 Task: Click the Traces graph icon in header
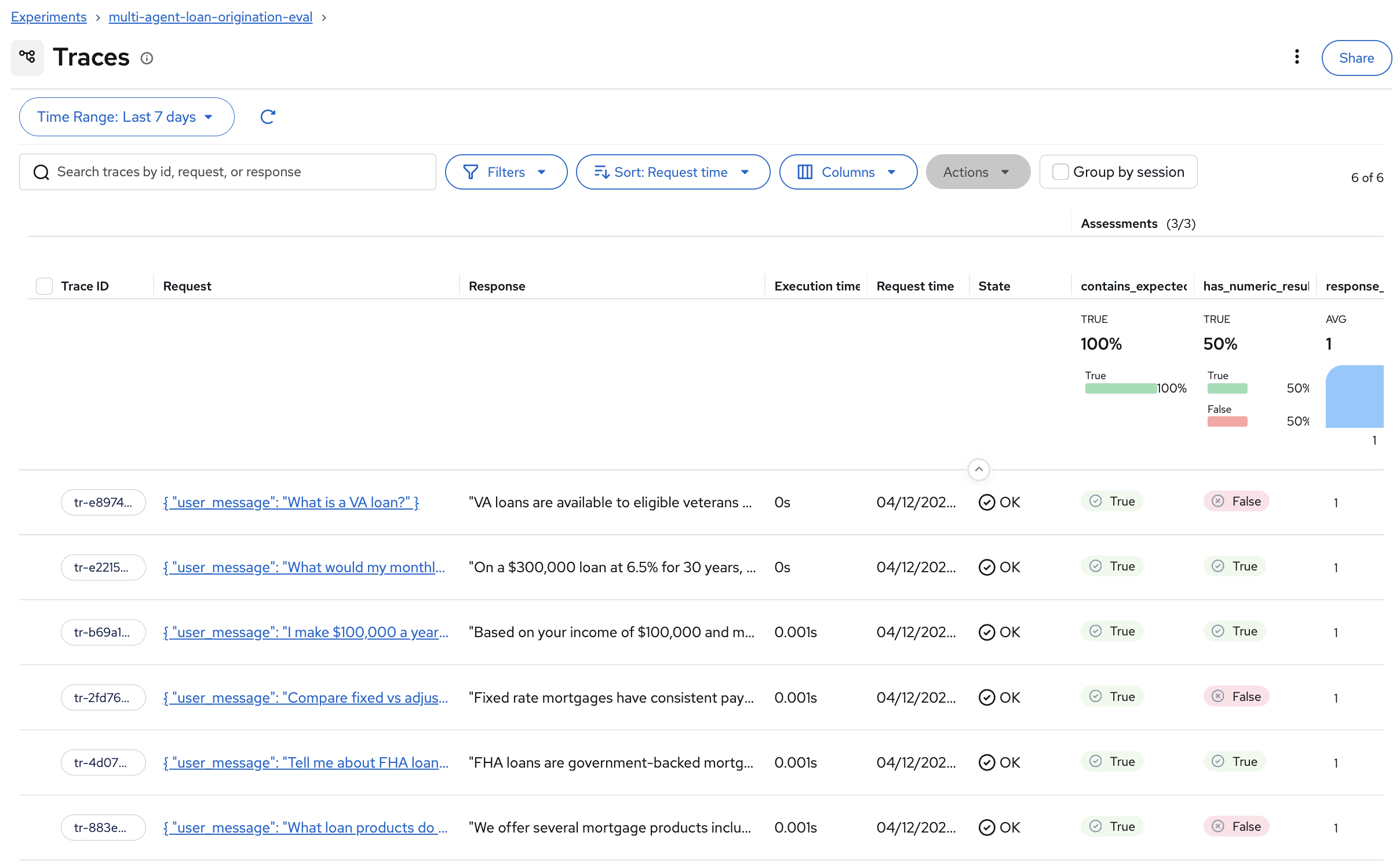tap(27, 57)
